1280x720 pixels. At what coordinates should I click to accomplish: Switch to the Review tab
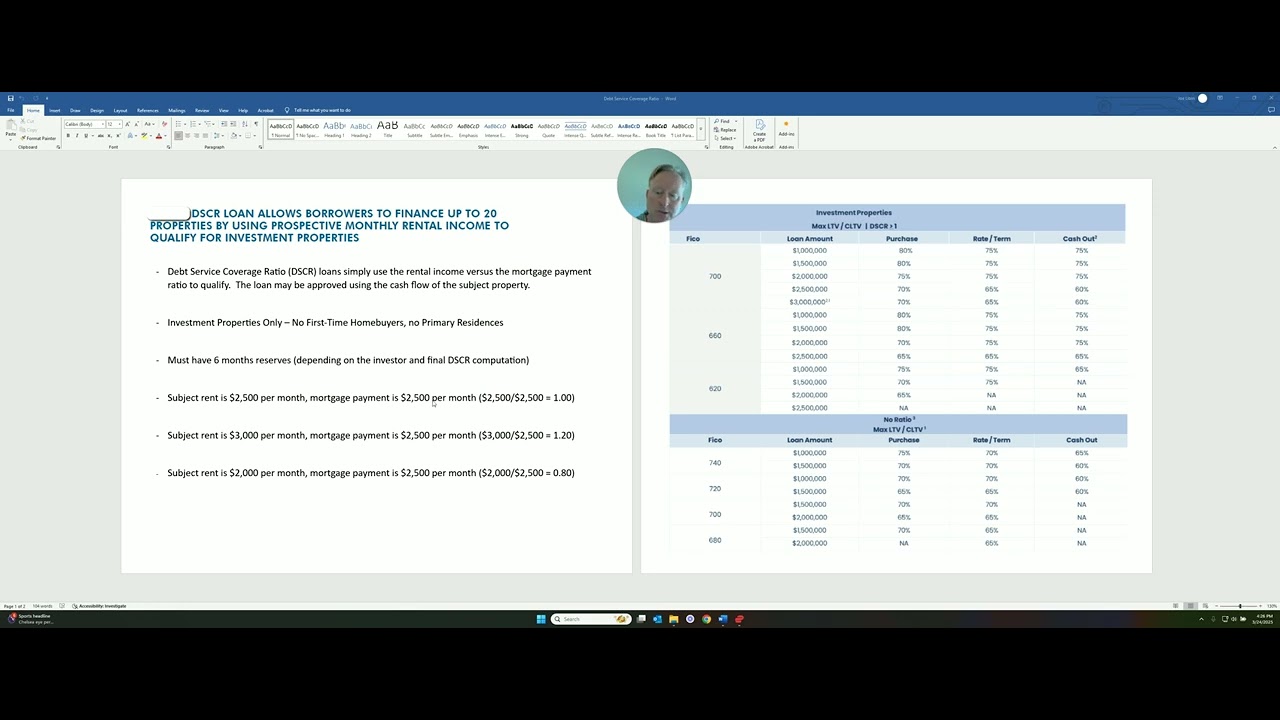[202, 110]
